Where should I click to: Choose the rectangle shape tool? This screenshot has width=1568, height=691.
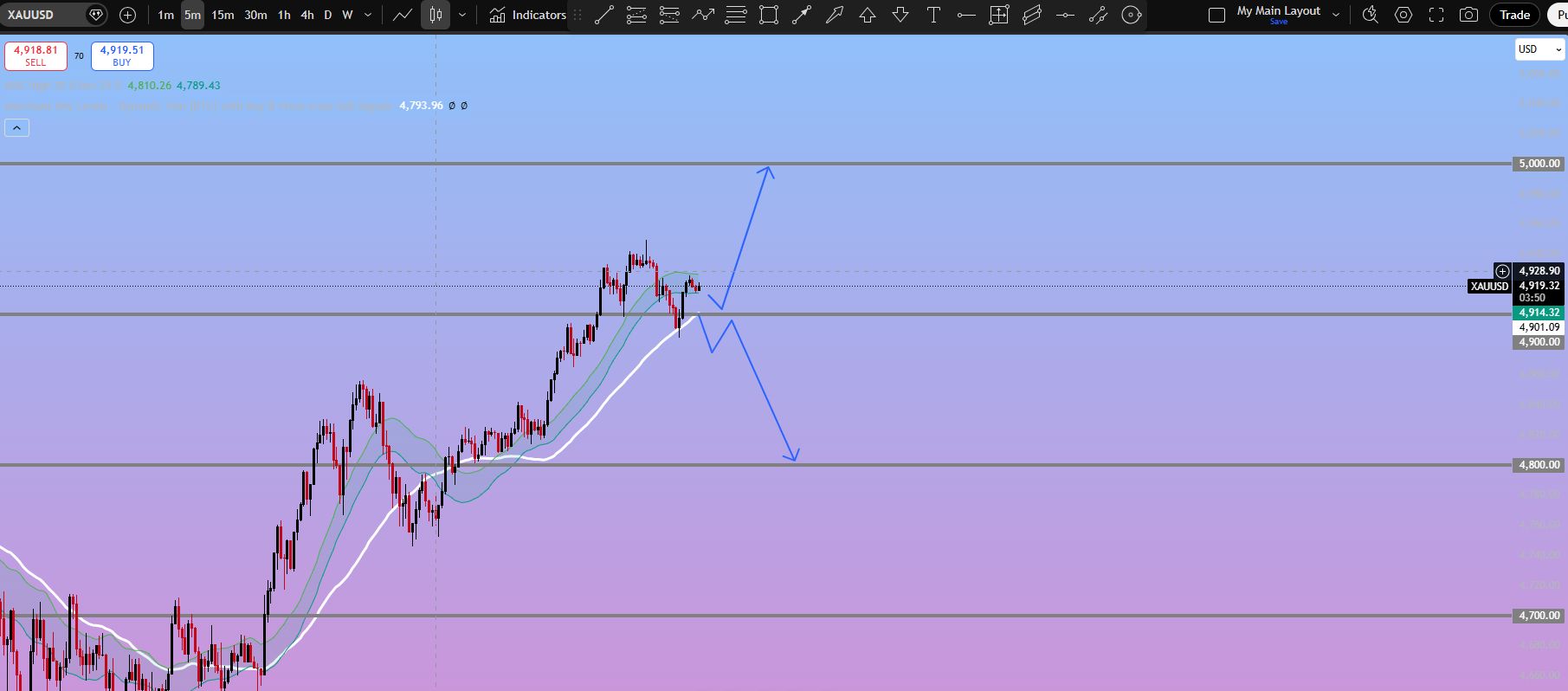coord(769,15)
